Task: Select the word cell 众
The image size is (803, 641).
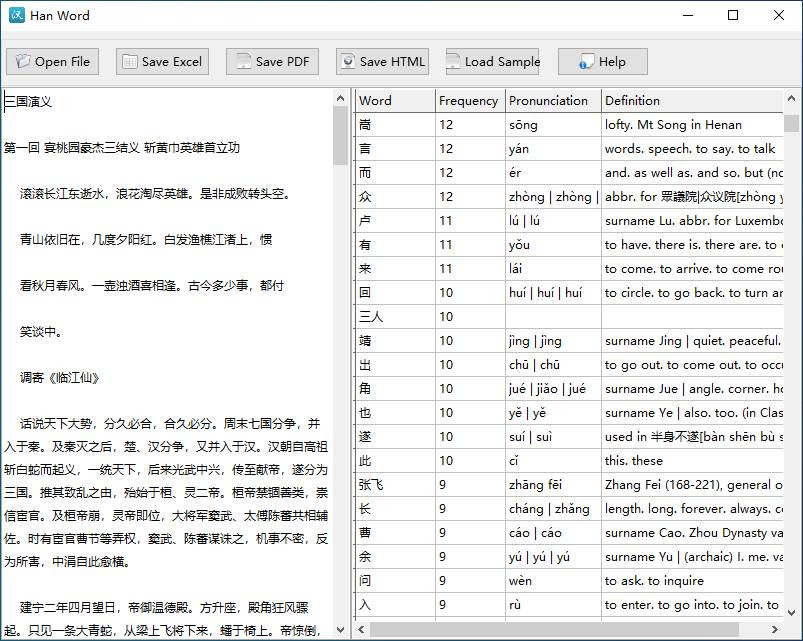Action: 394,197
